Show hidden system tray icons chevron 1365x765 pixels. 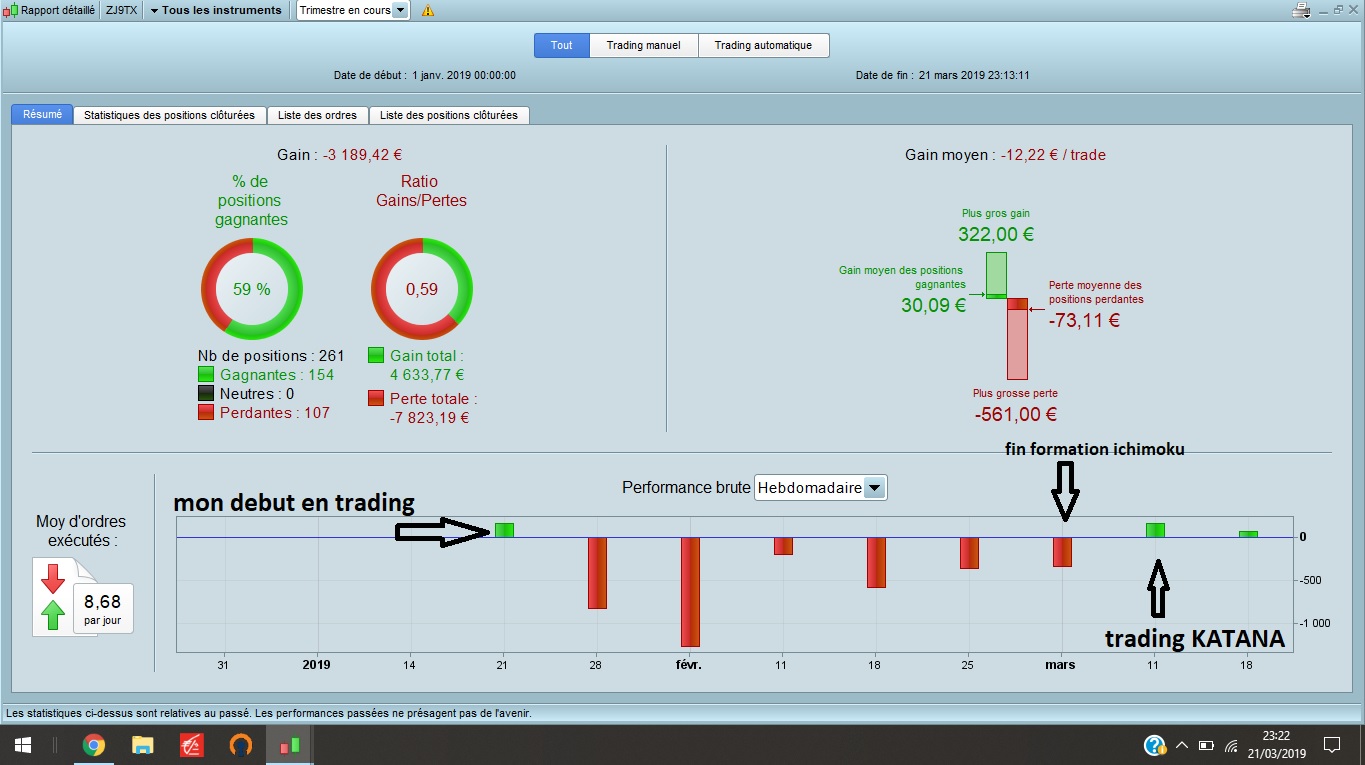1181,745
